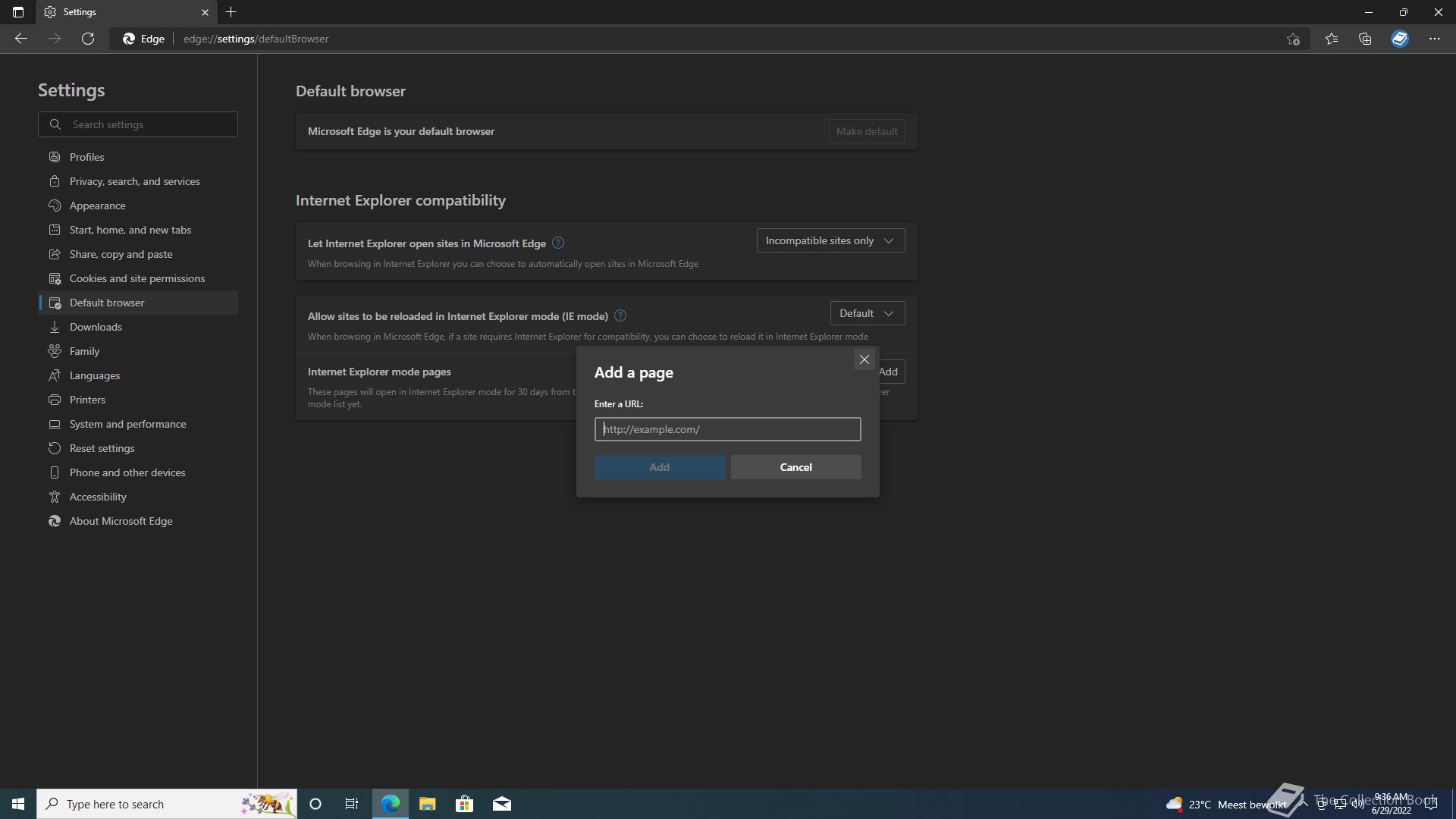This screenshot has height=819, width=1456.
Task: Open Mail app from the taskbar
Action: (x=502, y=804)
